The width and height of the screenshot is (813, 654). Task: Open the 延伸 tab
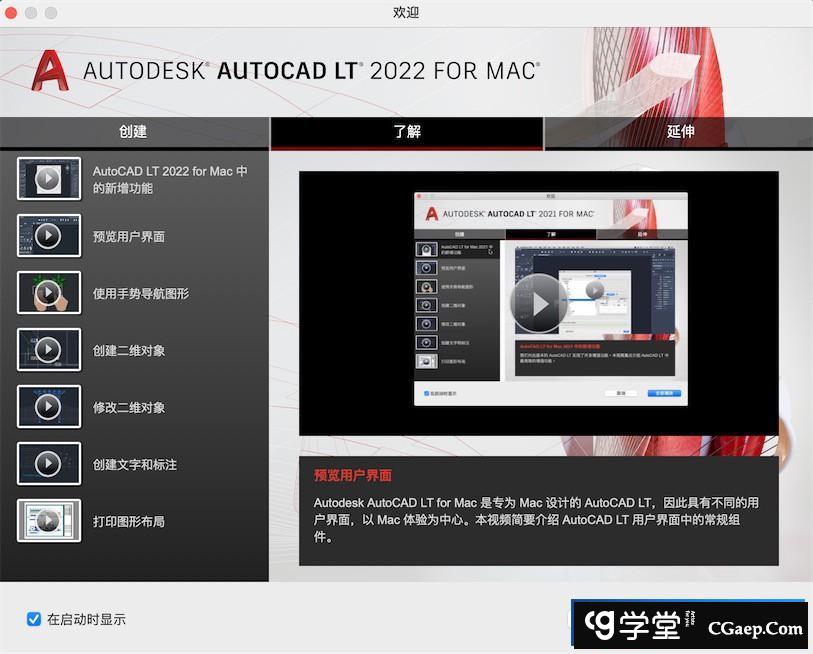tap(680, 132)
